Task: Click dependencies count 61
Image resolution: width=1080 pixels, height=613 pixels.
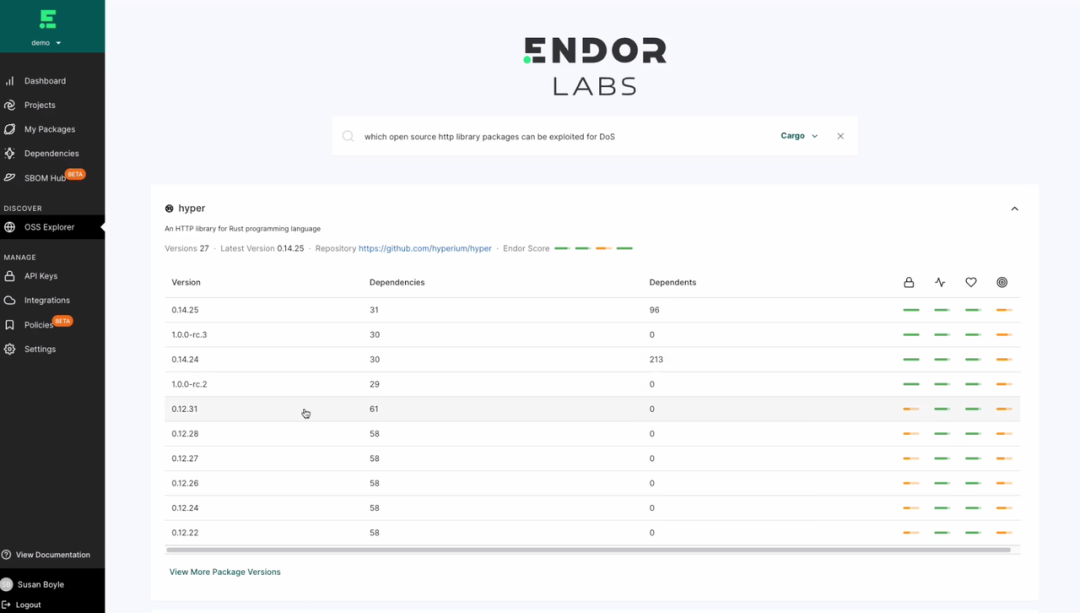Action: [374, 409]
